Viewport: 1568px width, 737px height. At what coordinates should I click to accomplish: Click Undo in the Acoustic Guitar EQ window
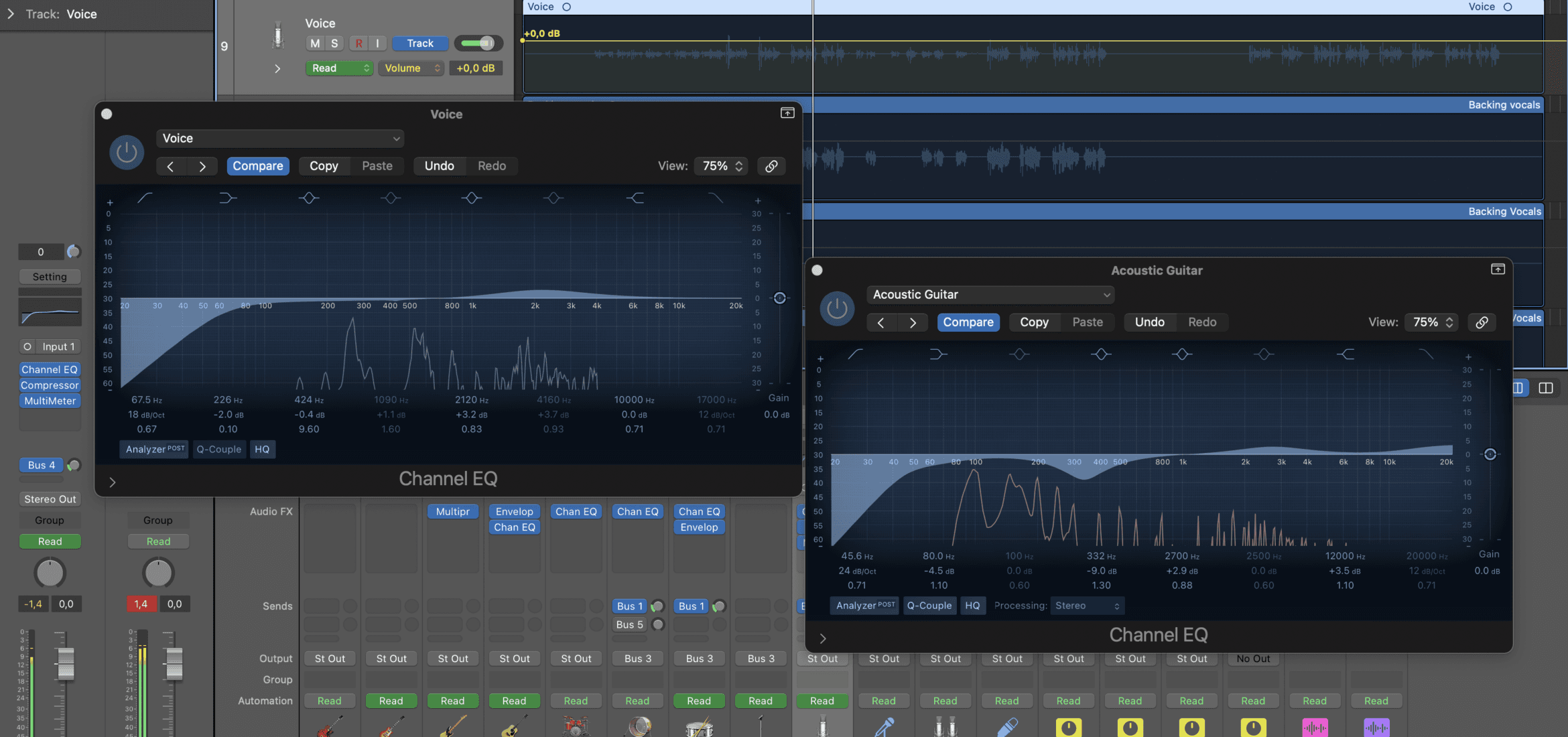1150,322
